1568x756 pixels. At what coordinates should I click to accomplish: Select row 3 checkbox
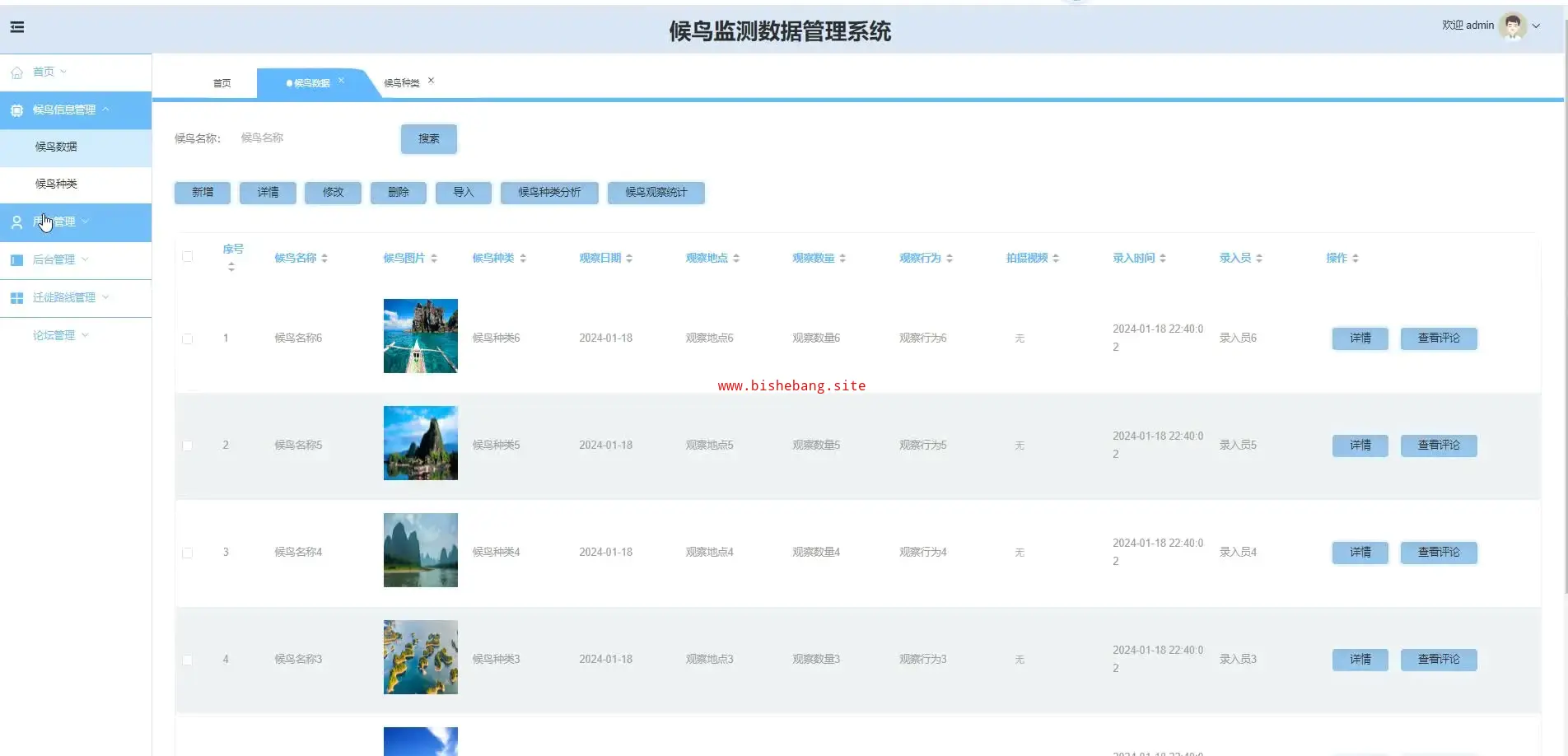(x=188, y=553)
